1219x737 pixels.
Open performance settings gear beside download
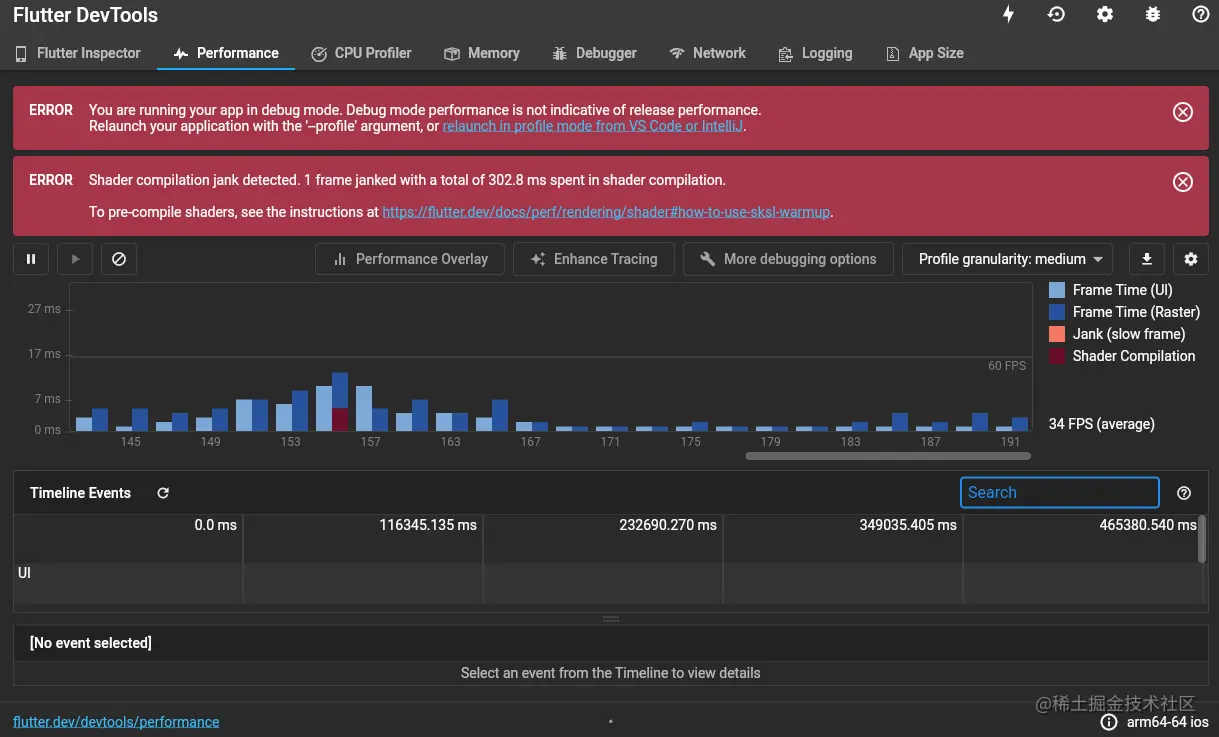pos(1190,259)
